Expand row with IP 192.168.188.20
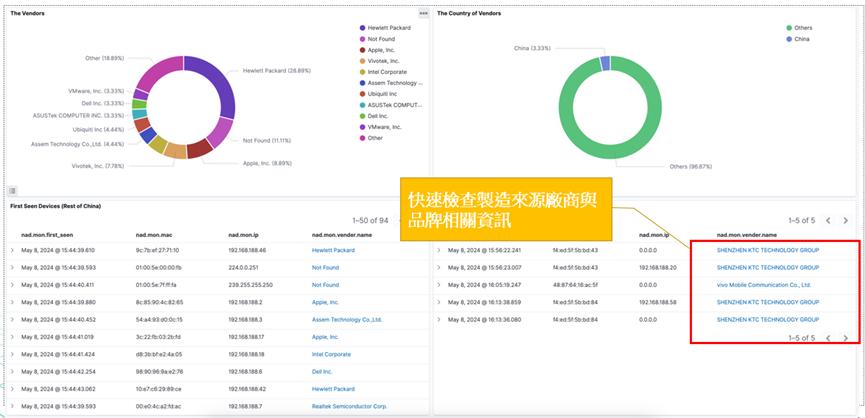The image size is (865, 418). pyautogui.click(x=439, y=267)
